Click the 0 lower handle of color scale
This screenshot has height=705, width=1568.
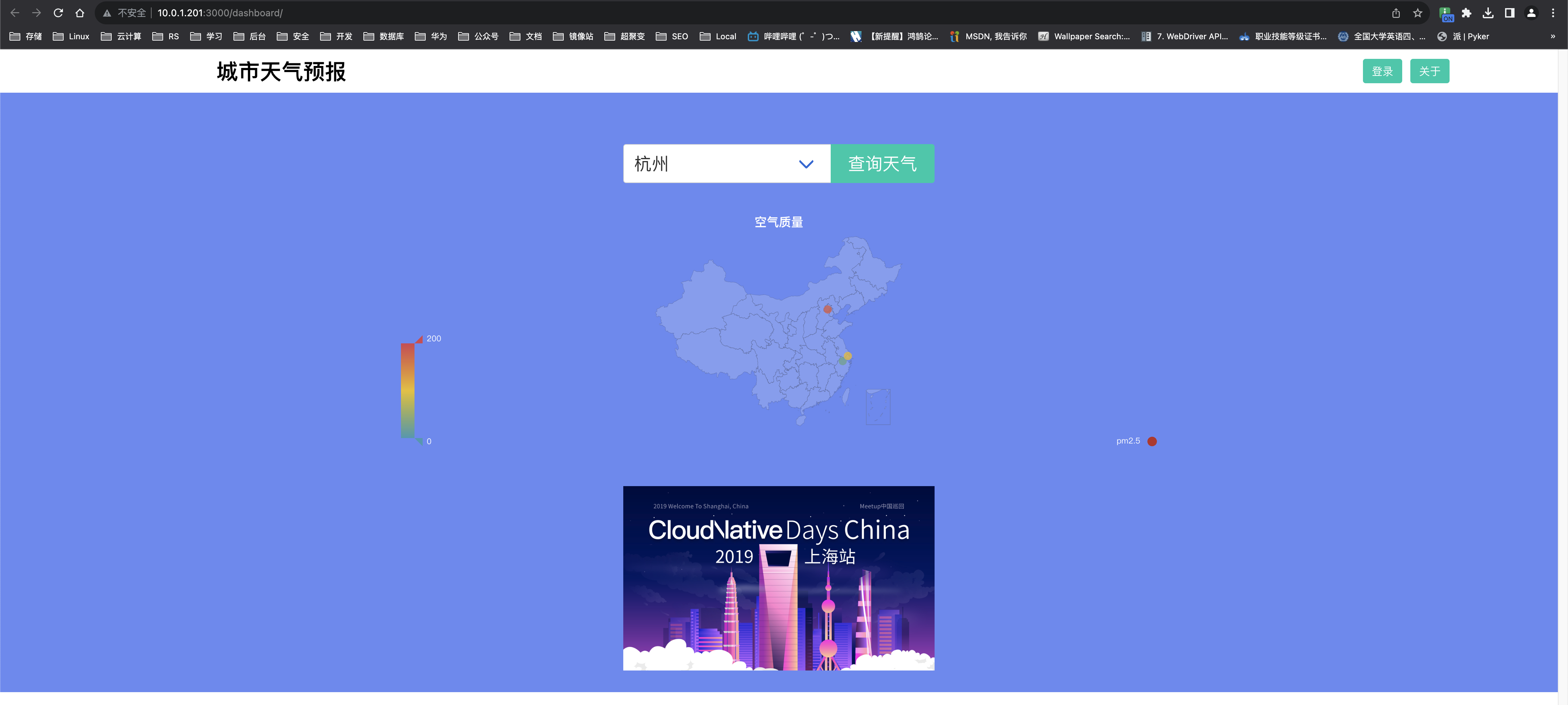pyautogui.click(x=420, y=441)
